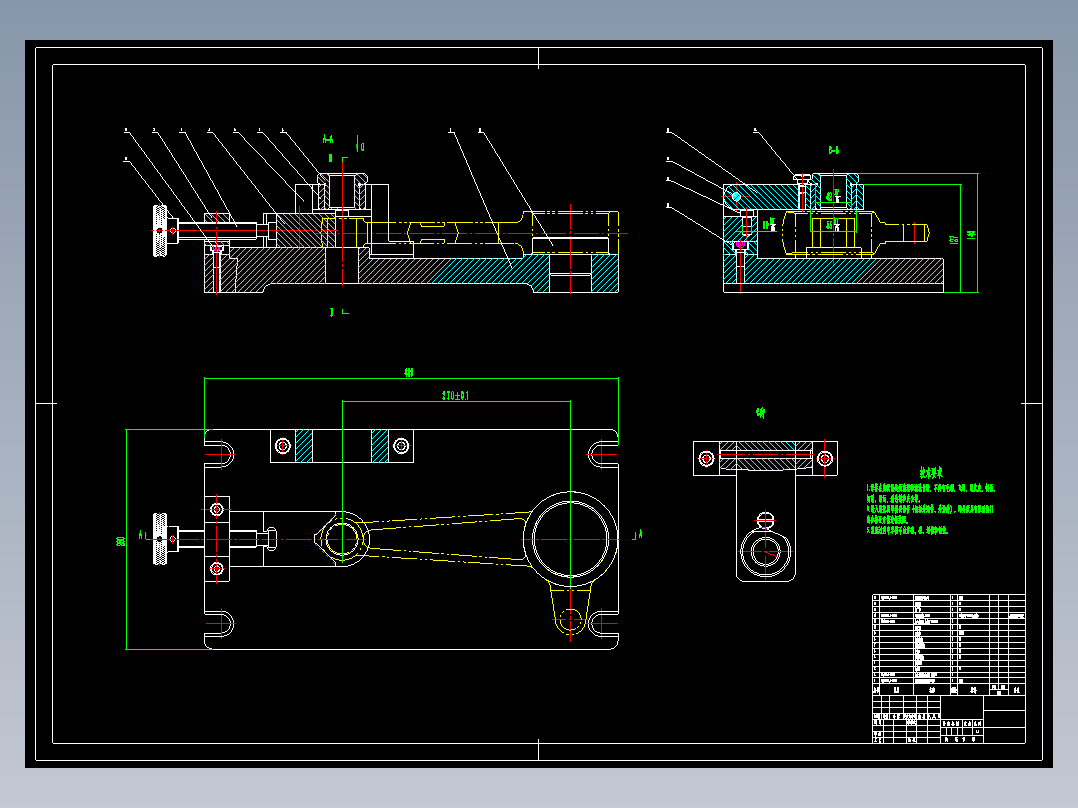Select the hatched nut atop section A-A
Viewport: 1078px width, 808px height.
[342, 191]
